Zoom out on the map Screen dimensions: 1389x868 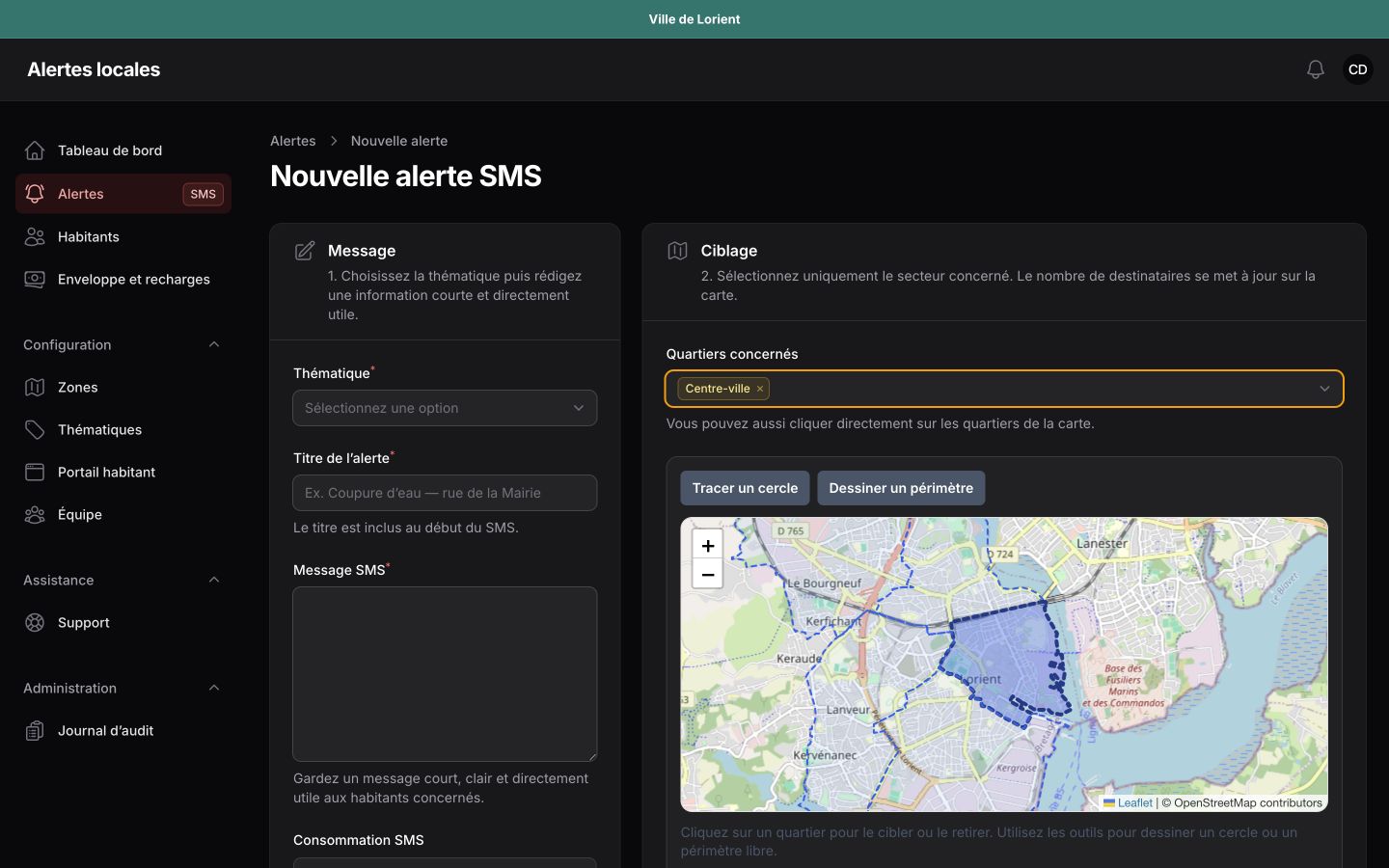tap(707, 574)
